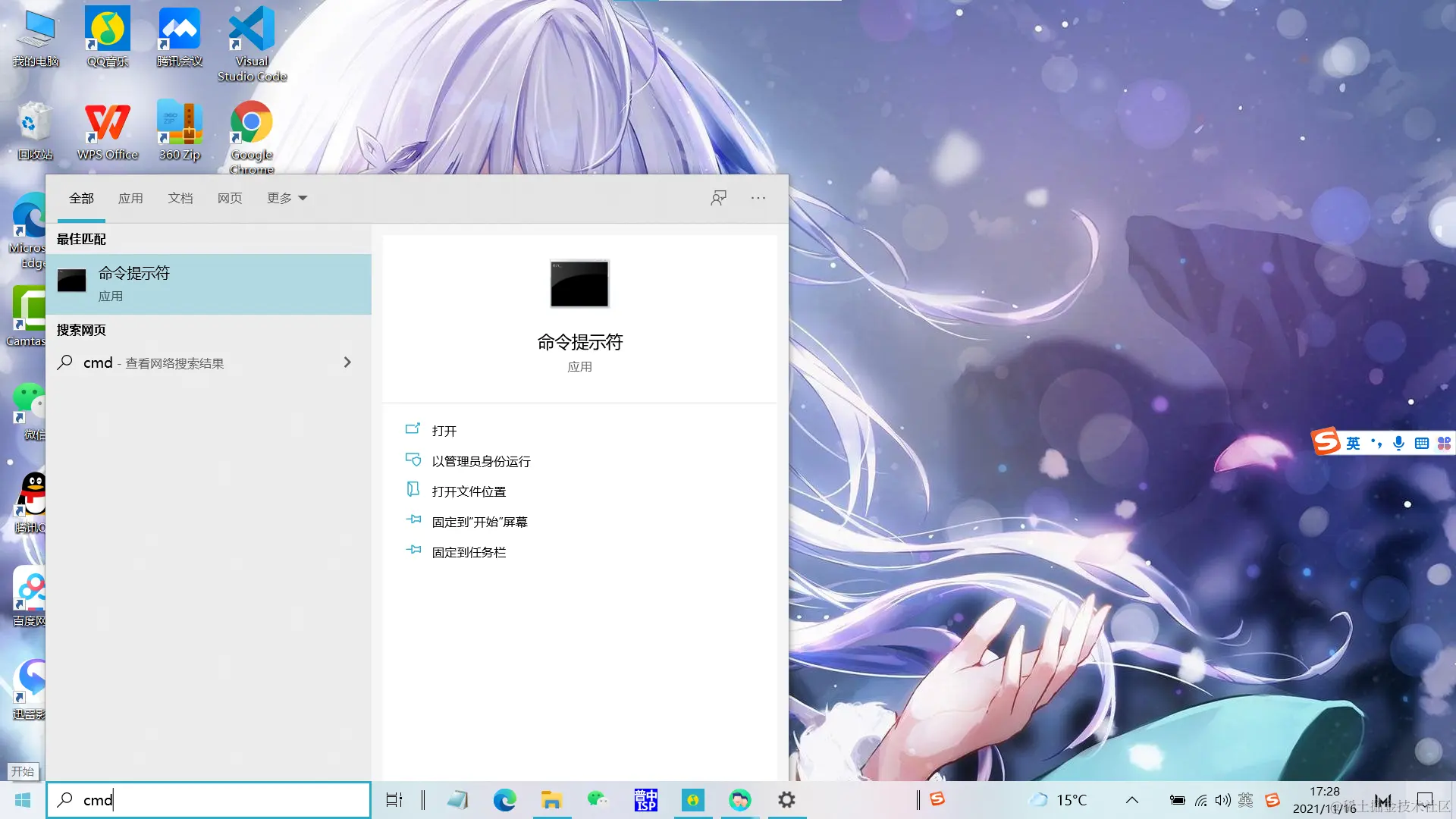
Task: Switch to the 应用 tab
Action: click(130, 198)
